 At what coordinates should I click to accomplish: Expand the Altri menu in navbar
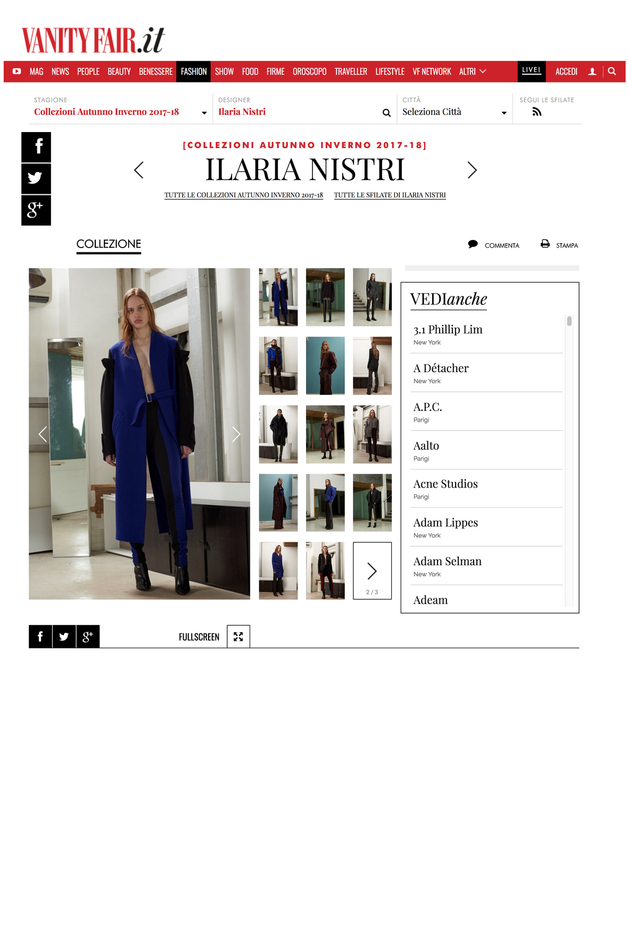click(473, 71)
